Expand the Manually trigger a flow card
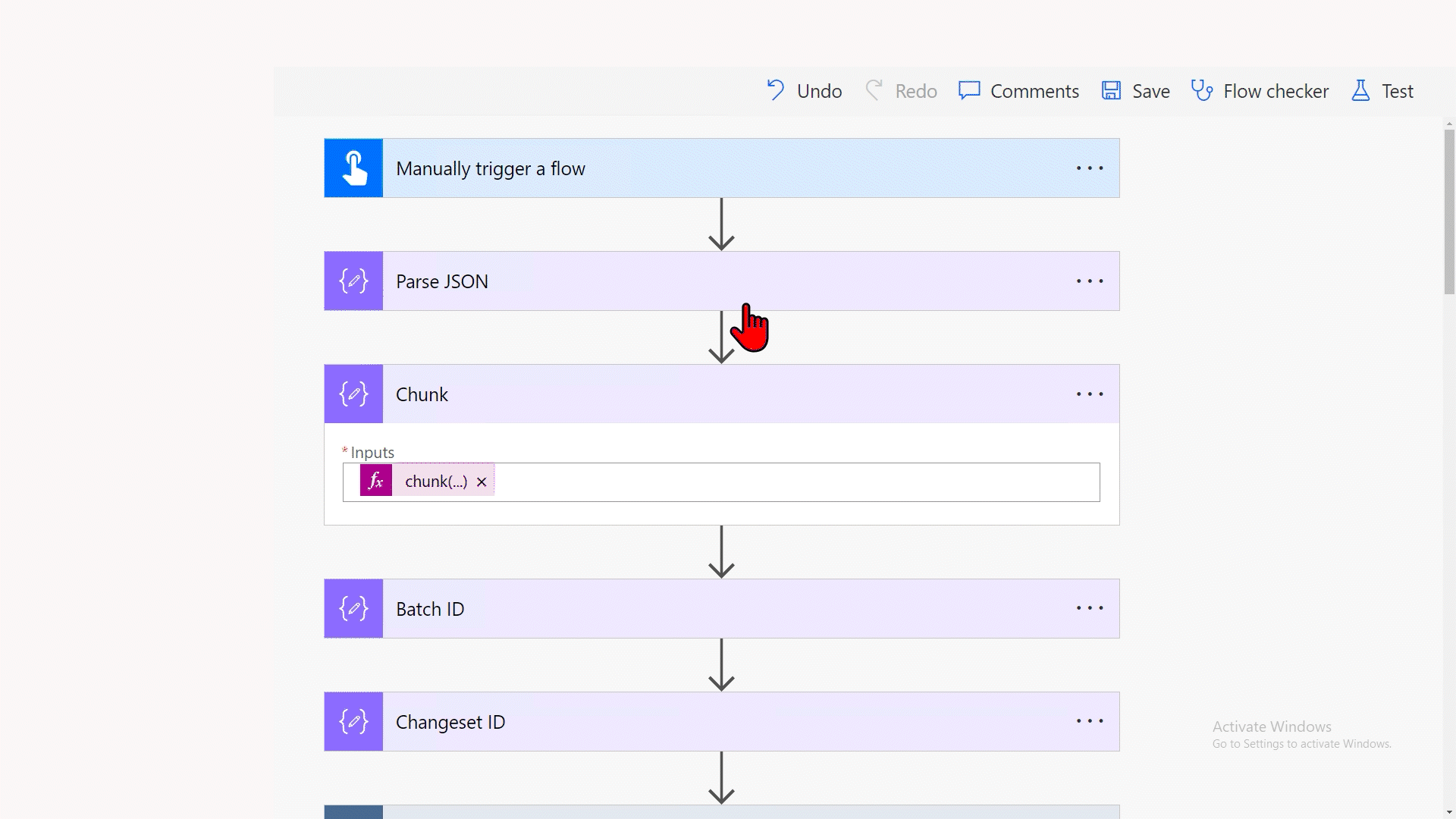 pos(721,168)
